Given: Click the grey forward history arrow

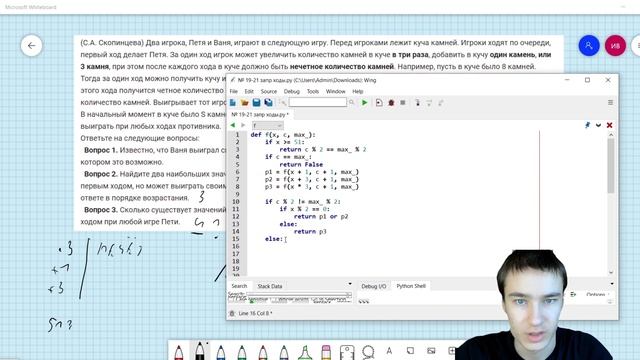Looking at the screenshot, I should [243, 125].
